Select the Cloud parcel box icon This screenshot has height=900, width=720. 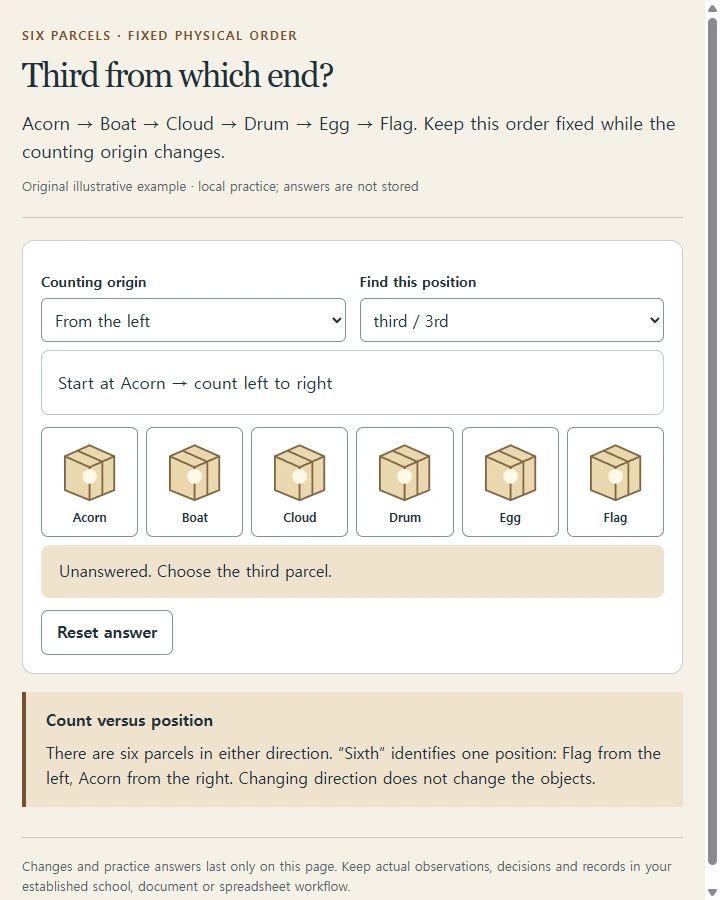[300, 472]
